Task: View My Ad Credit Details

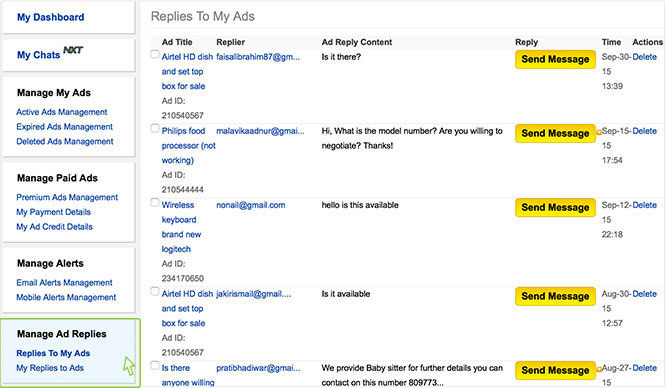Action: tap(54, 227)
